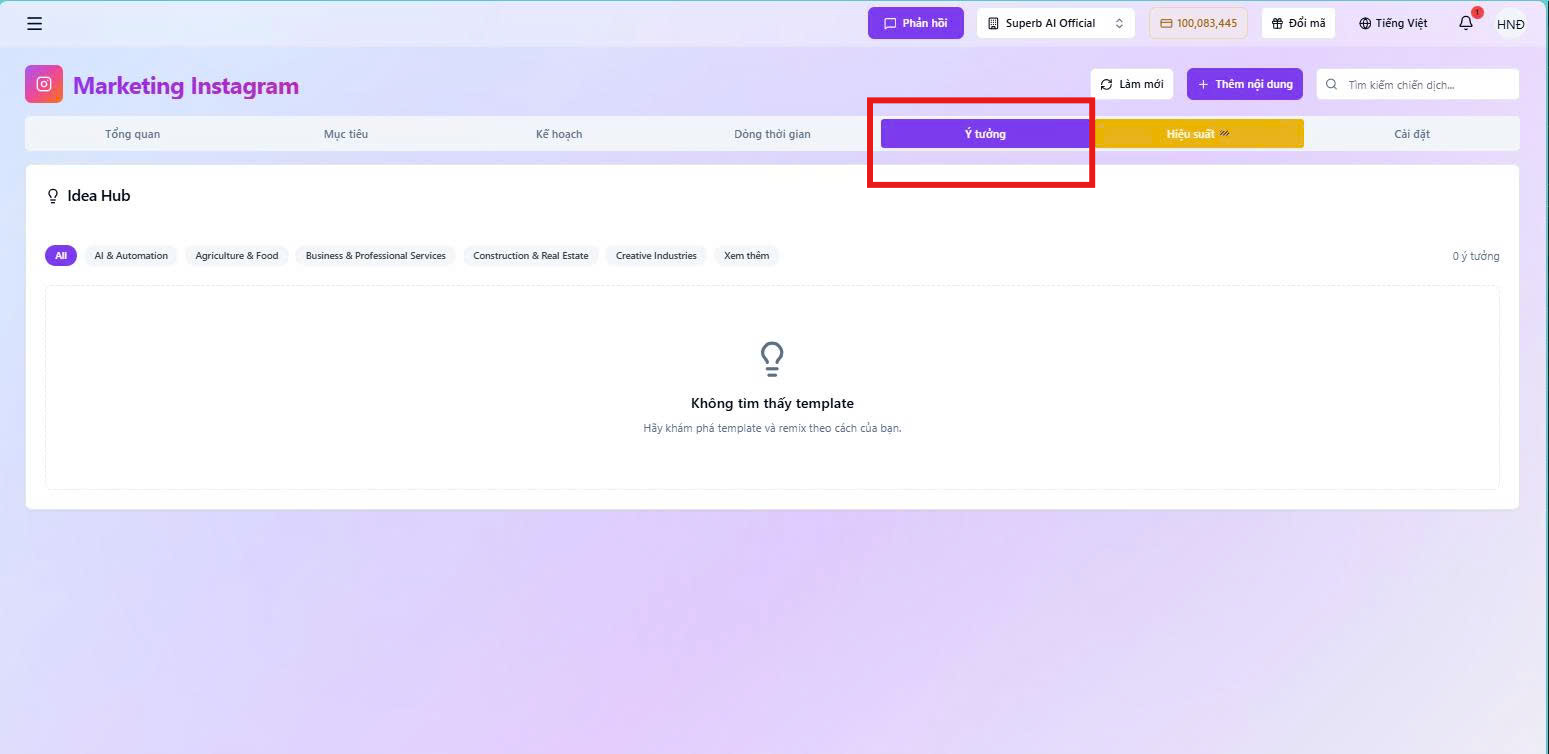
Task: Expand more categories with Xem thêm
Action: click(x=747, y=256)
